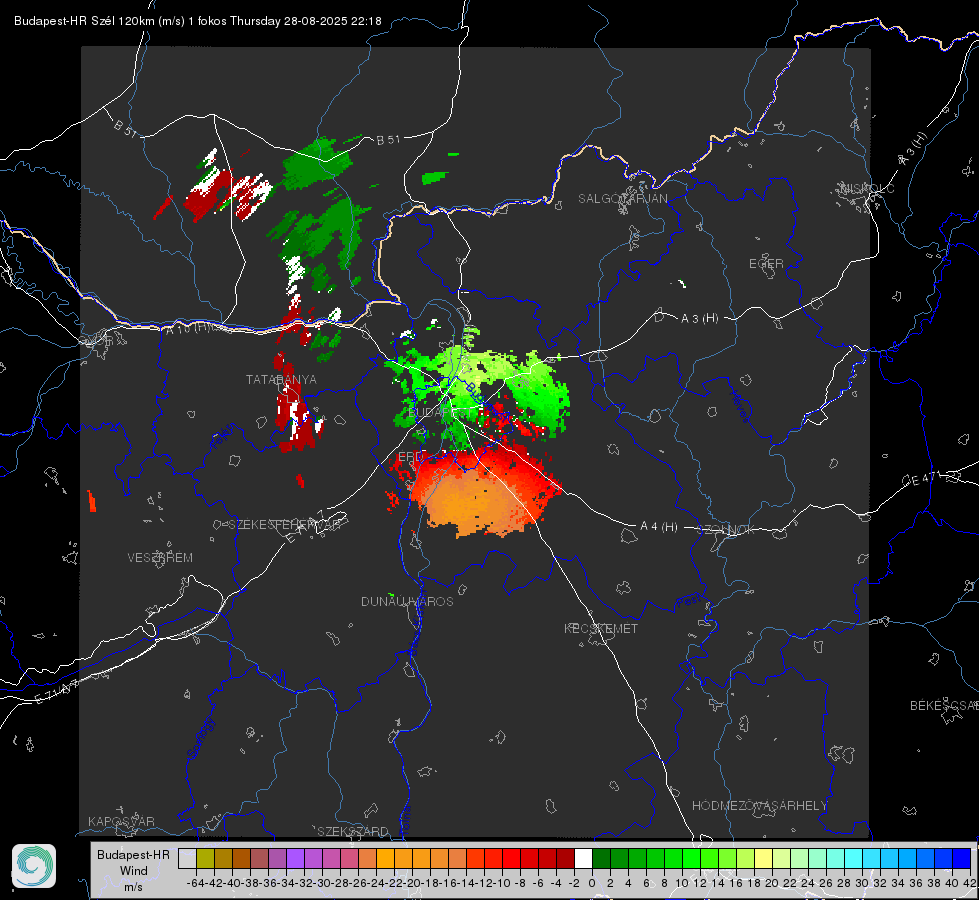Viewport: 979px width, 900px height.
Task: Click the ÉRD city label
Action: [x=411, y=457]
